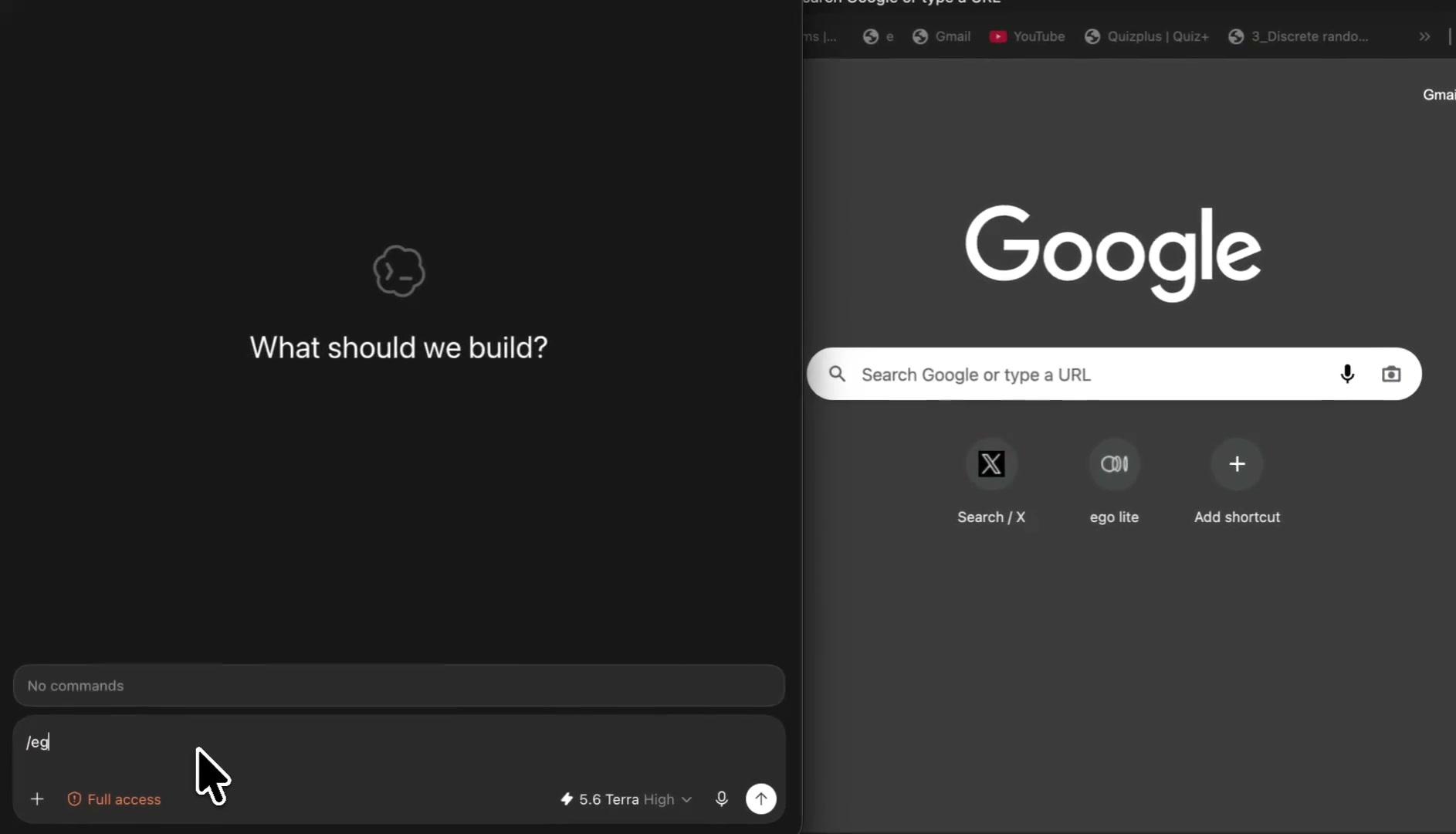Viewport: 1456px width, 834px height.
Task: Open the bookmark labeled e
Action: click(879, 36)
